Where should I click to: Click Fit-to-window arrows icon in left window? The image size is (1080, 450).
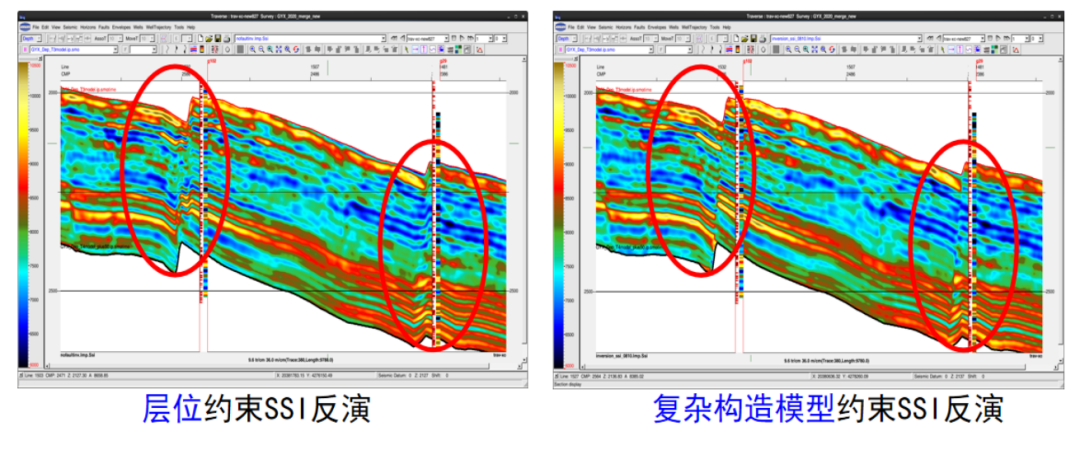click(278, 50)
